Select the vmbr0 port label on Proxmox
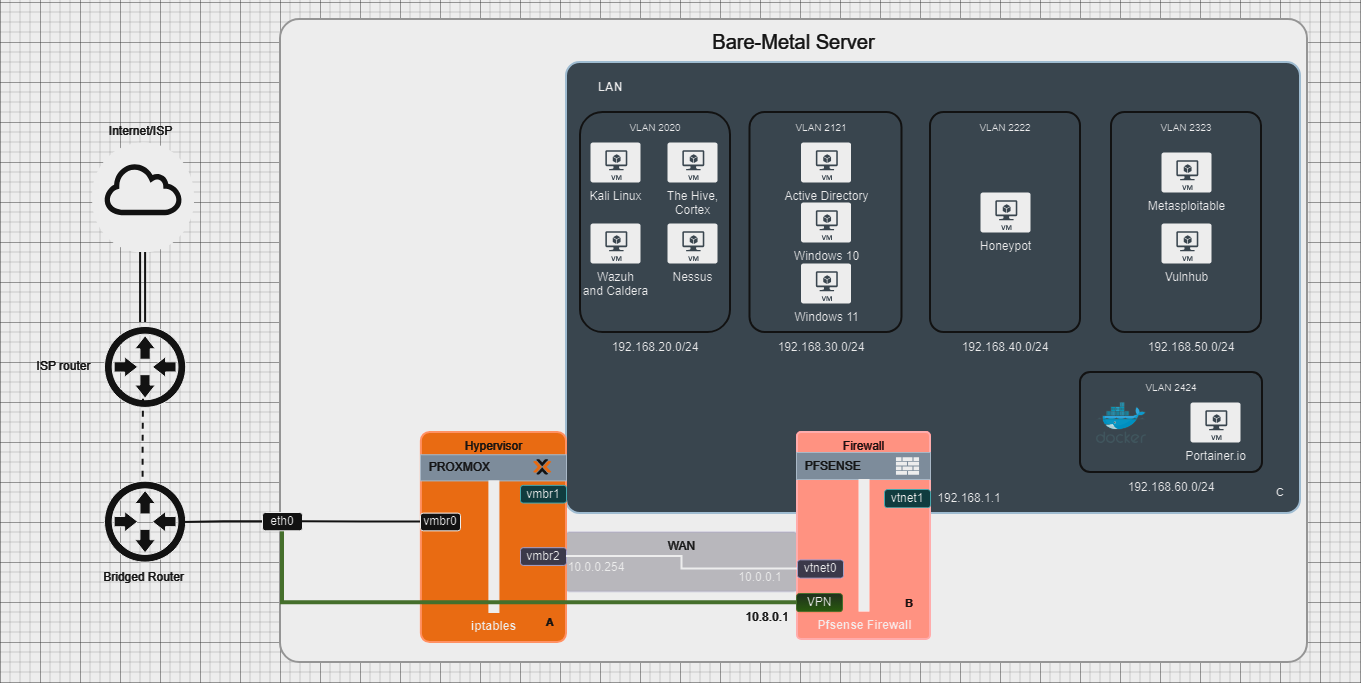This screenshot has width=1361, height=683. (x=440, y=521)
